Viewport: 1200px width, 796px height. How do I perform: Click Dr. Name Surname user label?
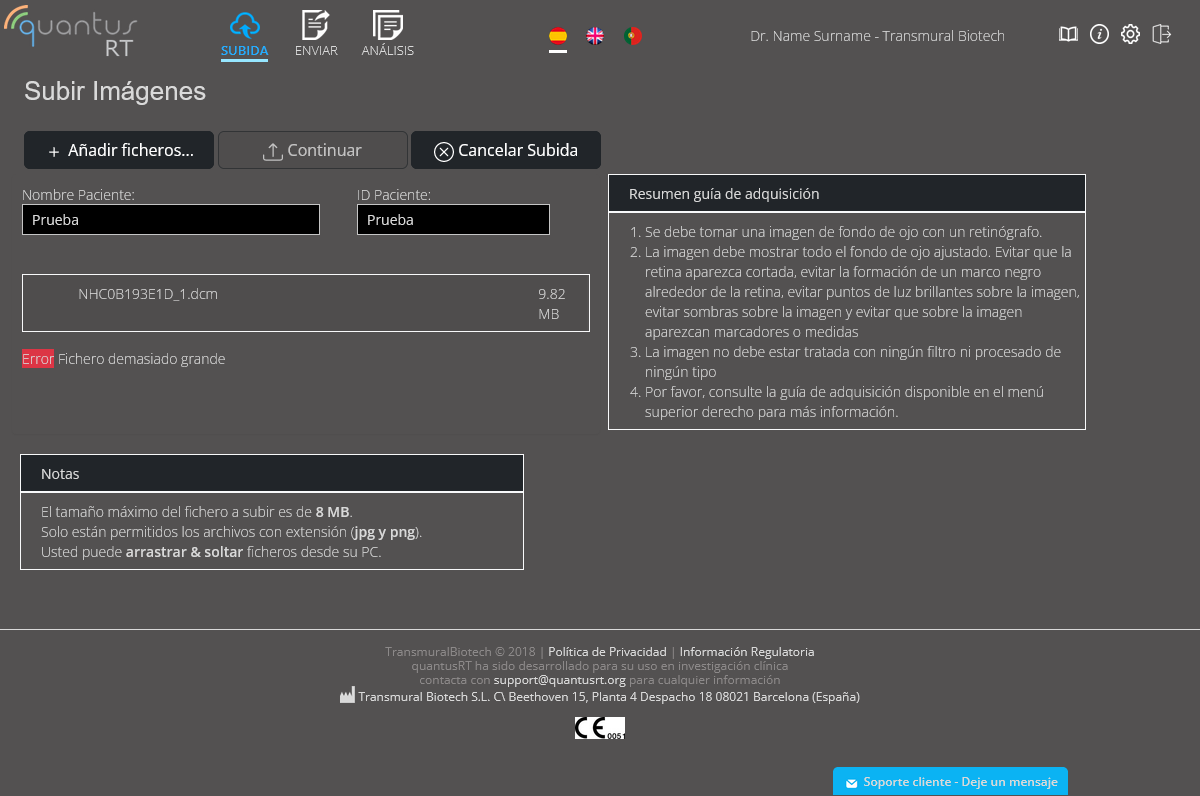click(x=877, y=36)
